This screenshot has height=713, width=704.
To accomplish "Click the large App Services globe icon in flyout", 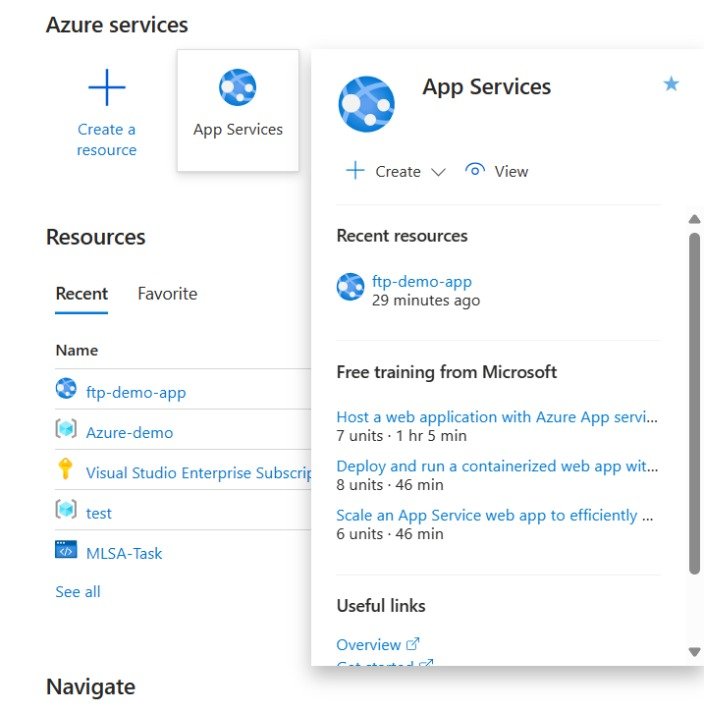I will point(366,104).
